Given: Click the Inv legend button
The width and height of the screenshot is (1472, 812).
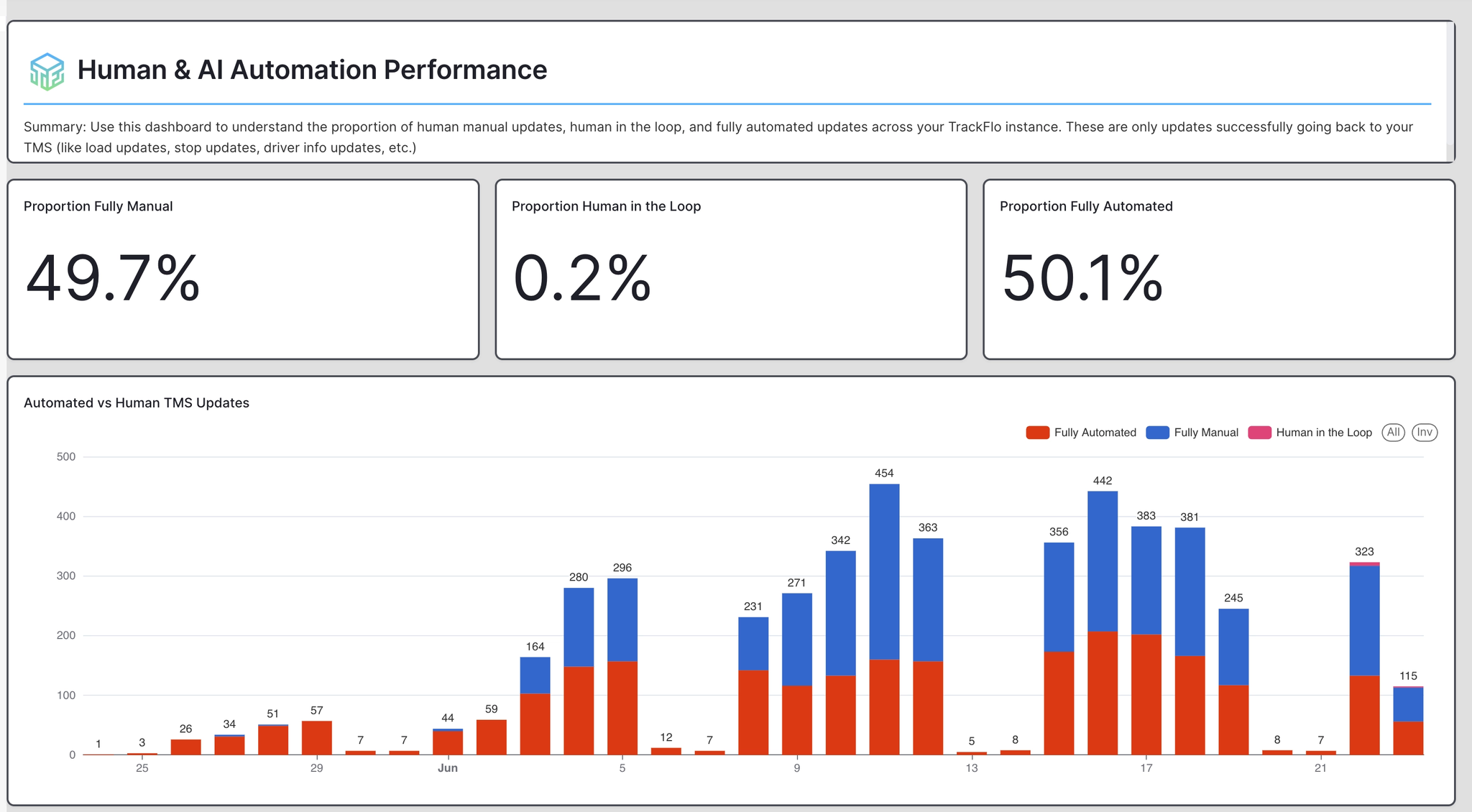Looking at the screenshot, I should click(1425, 433).
